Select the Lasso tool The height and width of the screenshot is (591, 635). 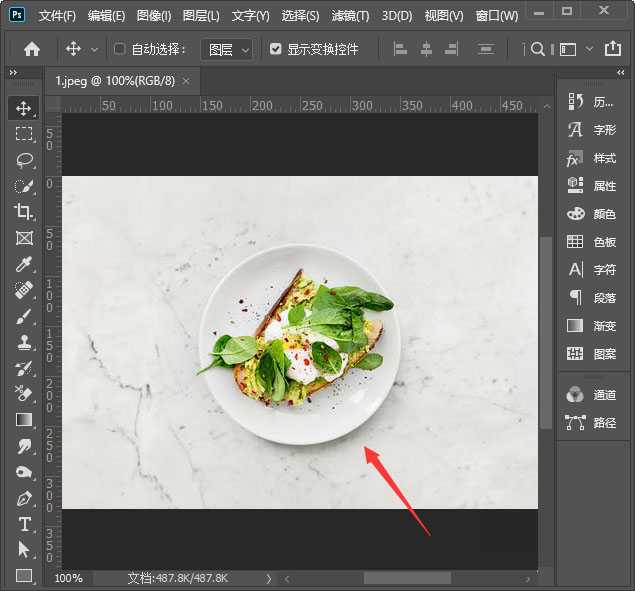(24, 160)
